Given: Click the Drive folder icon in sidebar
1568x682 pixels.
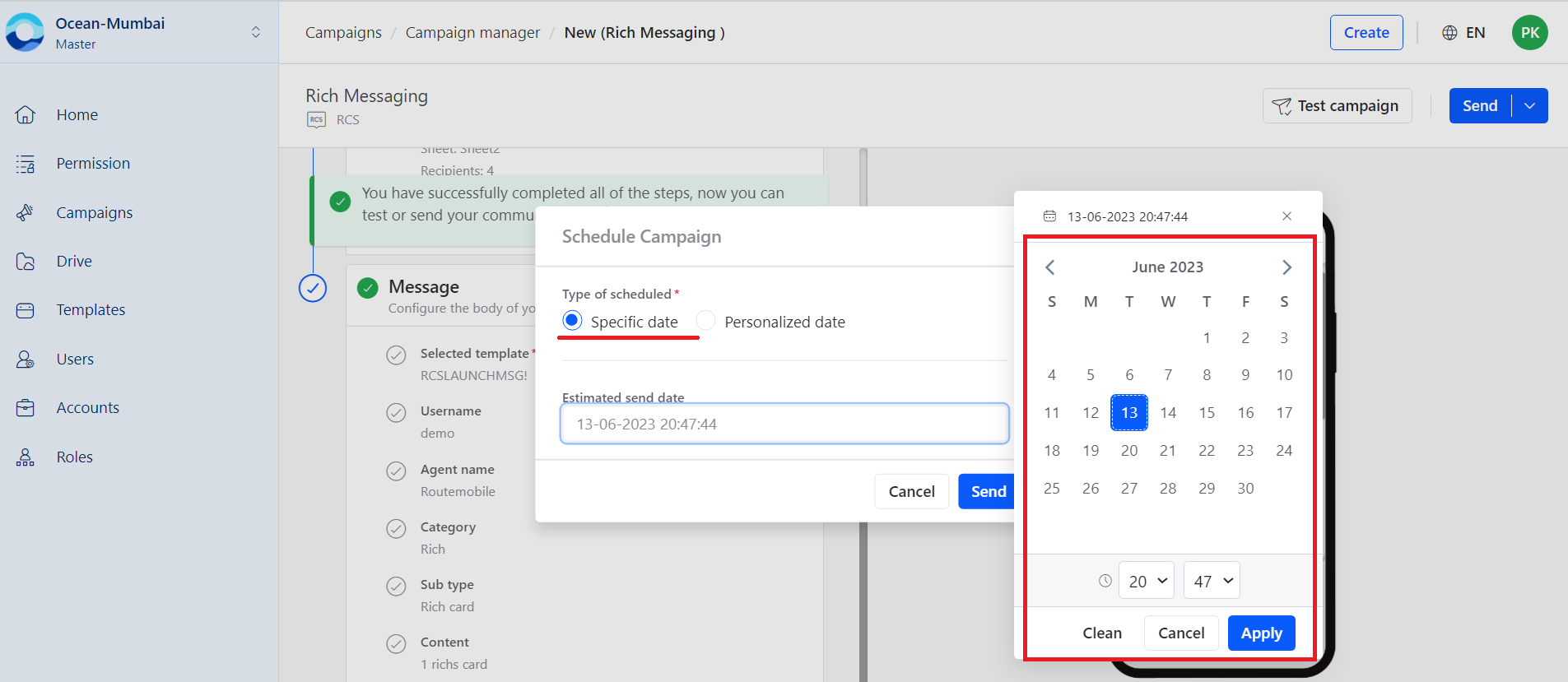Looking at the screenshot, I should [26, 262].
